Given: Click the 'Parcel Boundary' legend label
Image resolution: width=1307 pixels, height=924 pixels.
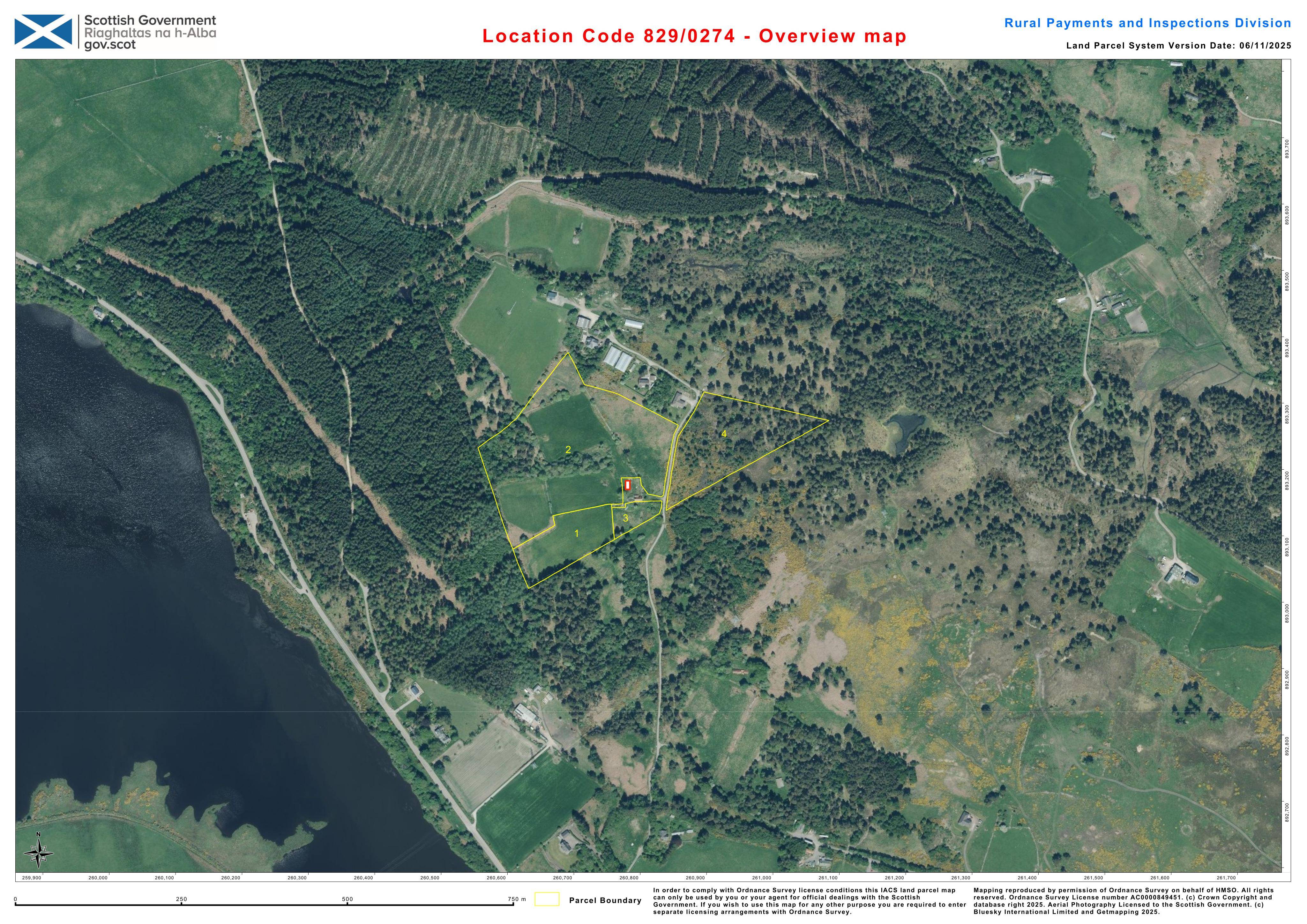Looking at the screenshot, I should click(x=605, y=900).
